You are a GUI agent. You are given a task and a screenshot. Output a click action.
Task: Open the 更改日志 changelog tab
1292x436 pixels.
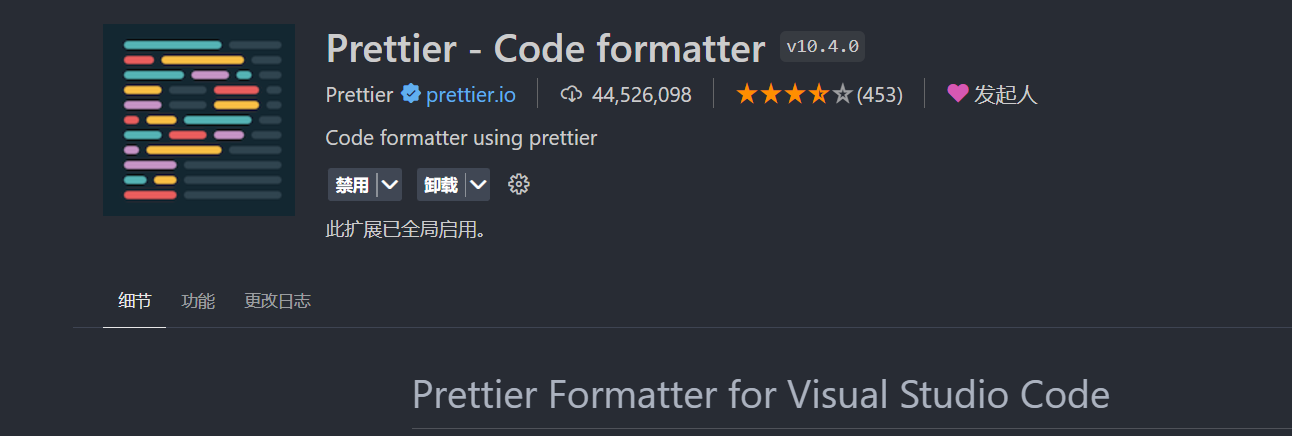click(x=277, y=301)
